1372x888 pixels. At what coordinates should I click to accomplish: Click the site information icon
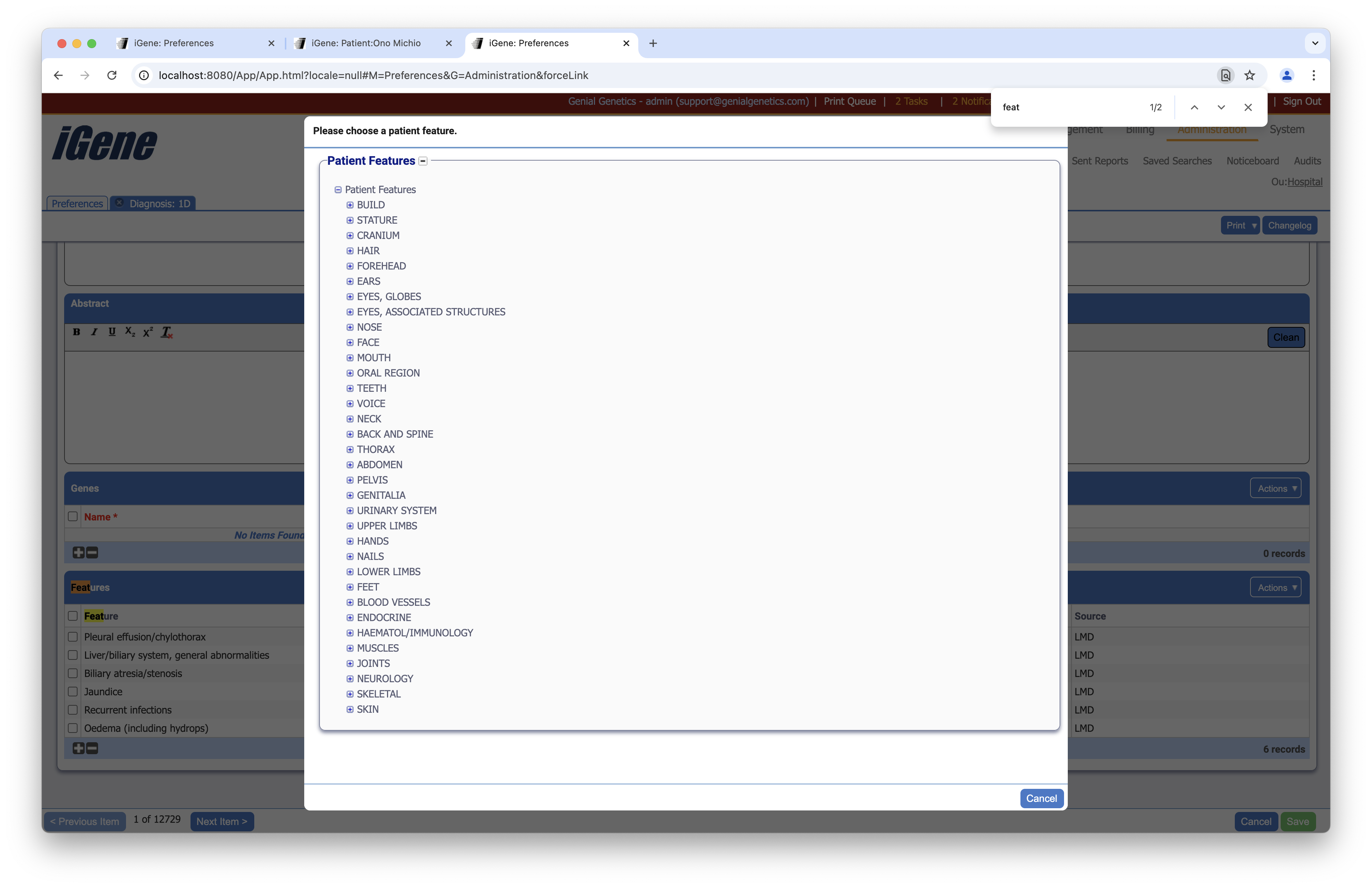tap(144, 75)
